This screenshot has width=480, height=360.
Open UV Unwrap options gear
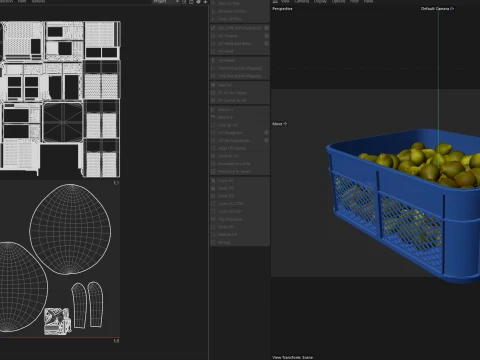[267, 36]
